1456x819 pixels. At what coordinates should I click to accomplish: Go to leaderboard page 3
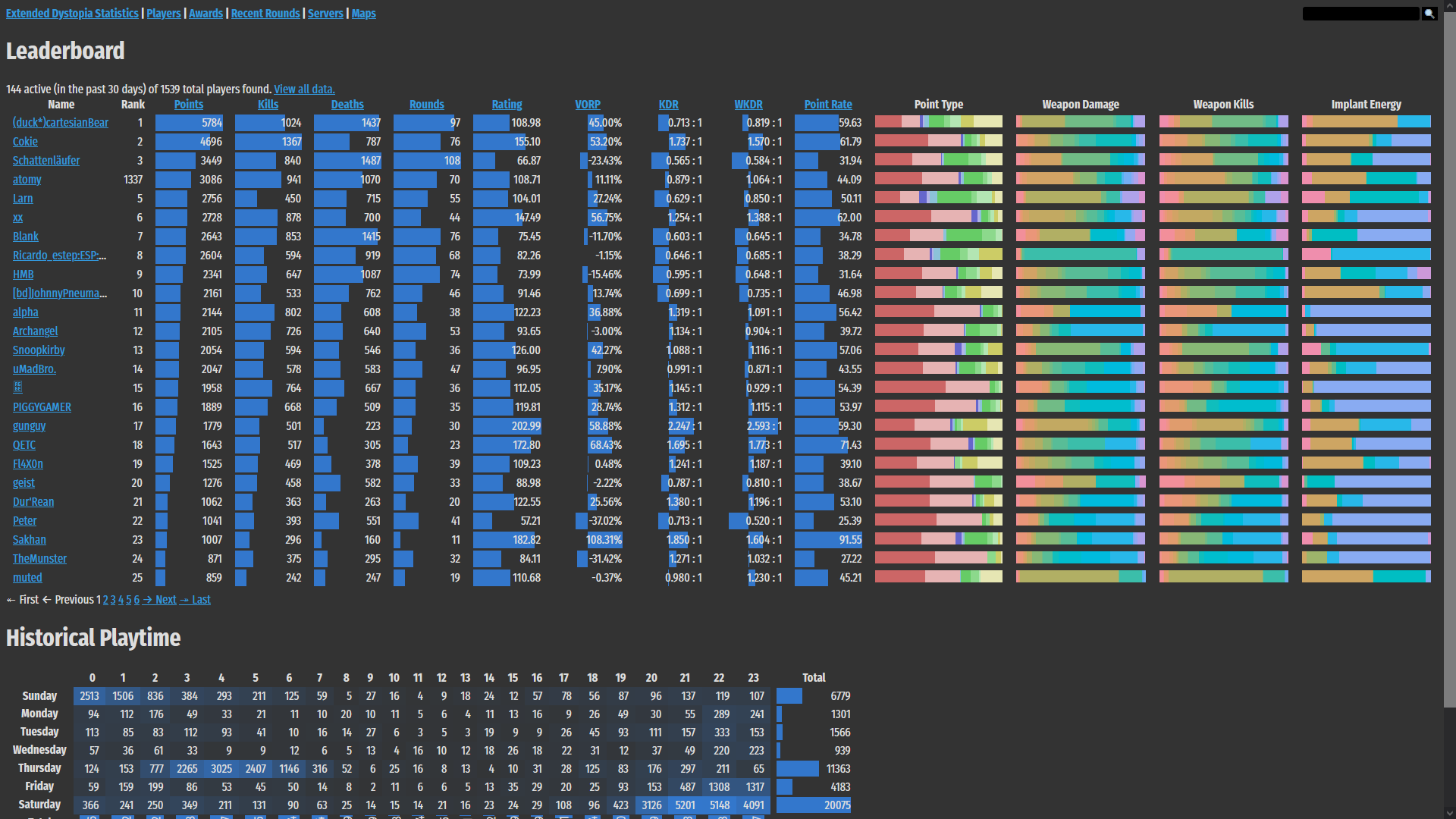point(113,600)
